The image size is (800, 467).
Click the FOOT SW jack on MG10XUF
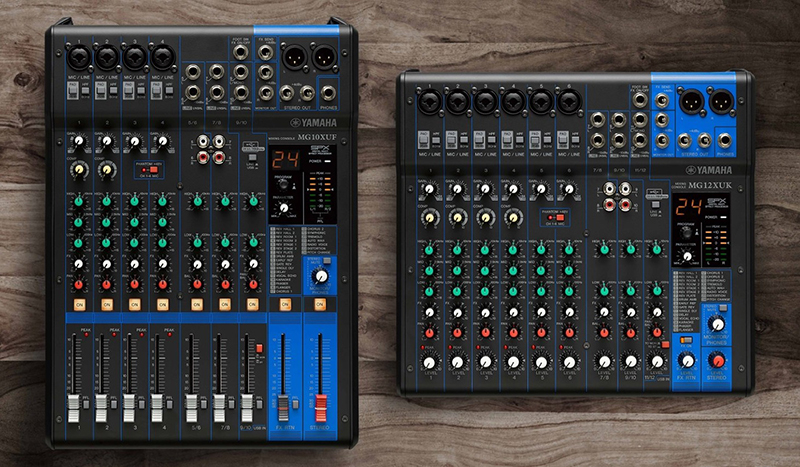[x=240, y=53]
